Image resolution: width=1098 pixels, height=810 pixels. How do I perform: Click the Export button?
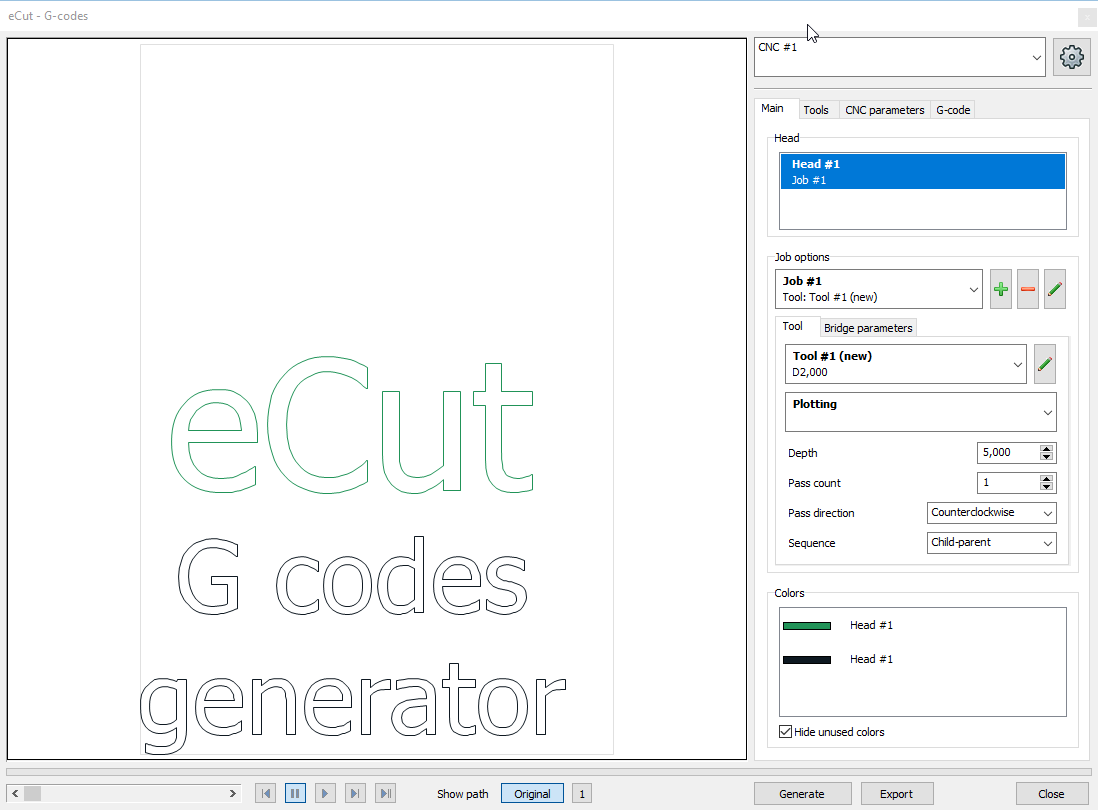tap(896, 794)
